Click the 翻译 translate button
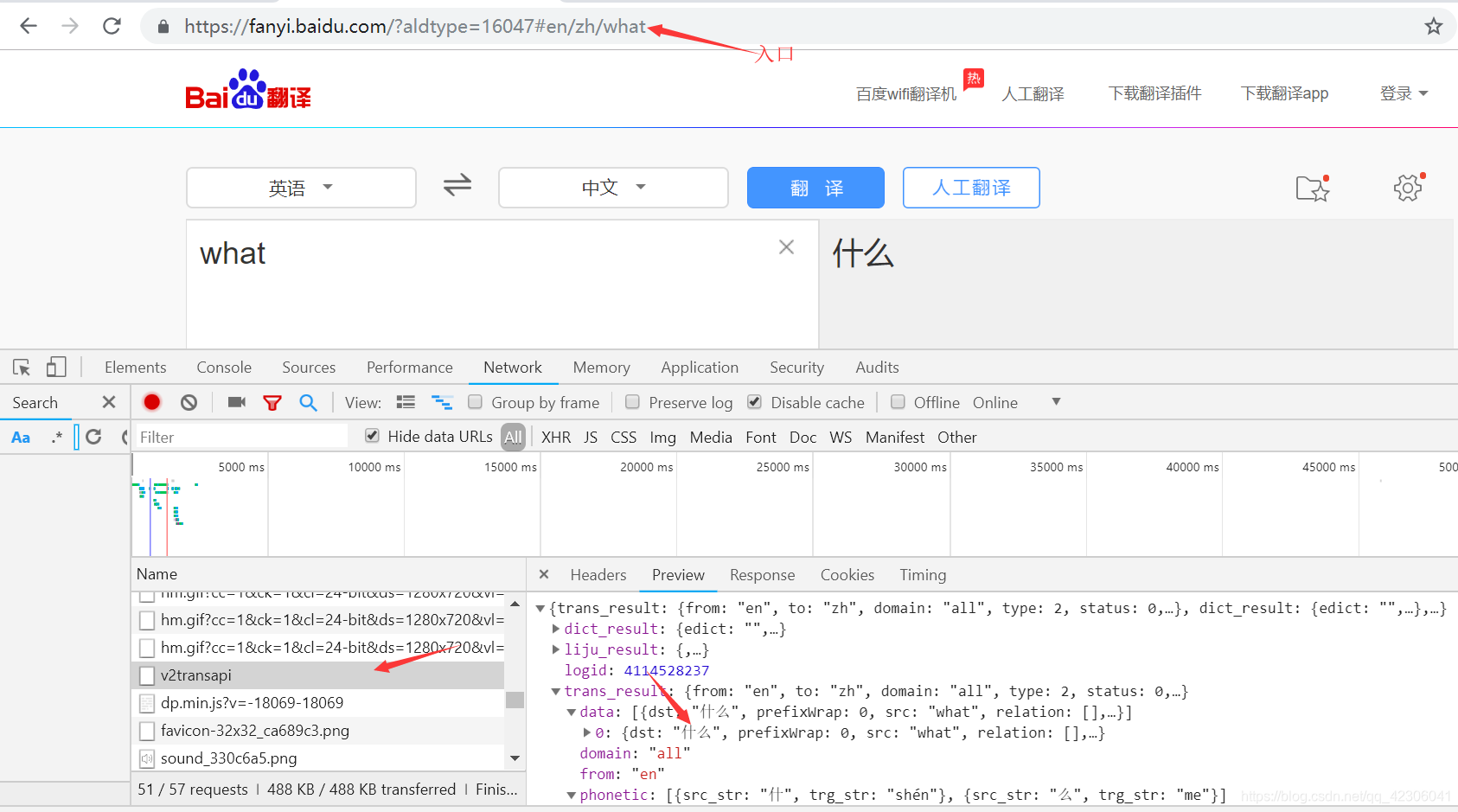Viewport: 1458px width, 812px height. [x=815, y=188]
